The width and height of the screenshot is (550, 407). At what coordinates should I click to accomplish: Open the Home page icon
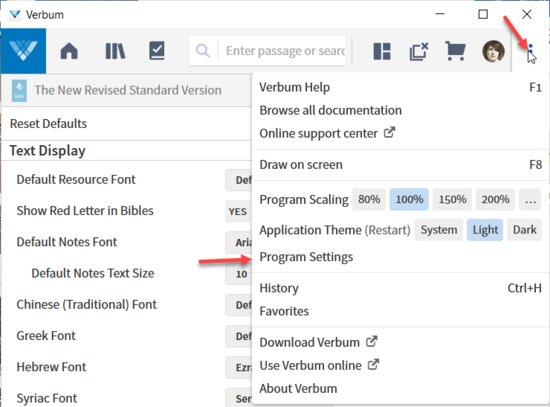(x=69, y=51)
